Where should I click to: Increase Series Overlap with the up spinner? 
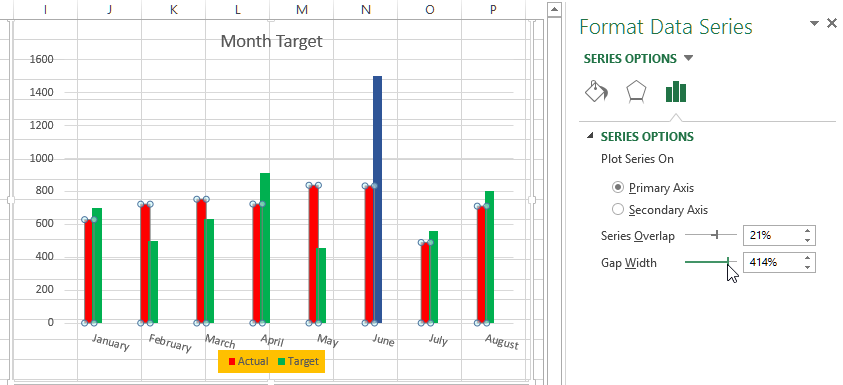pyautogui.click(x=808, y=231)
